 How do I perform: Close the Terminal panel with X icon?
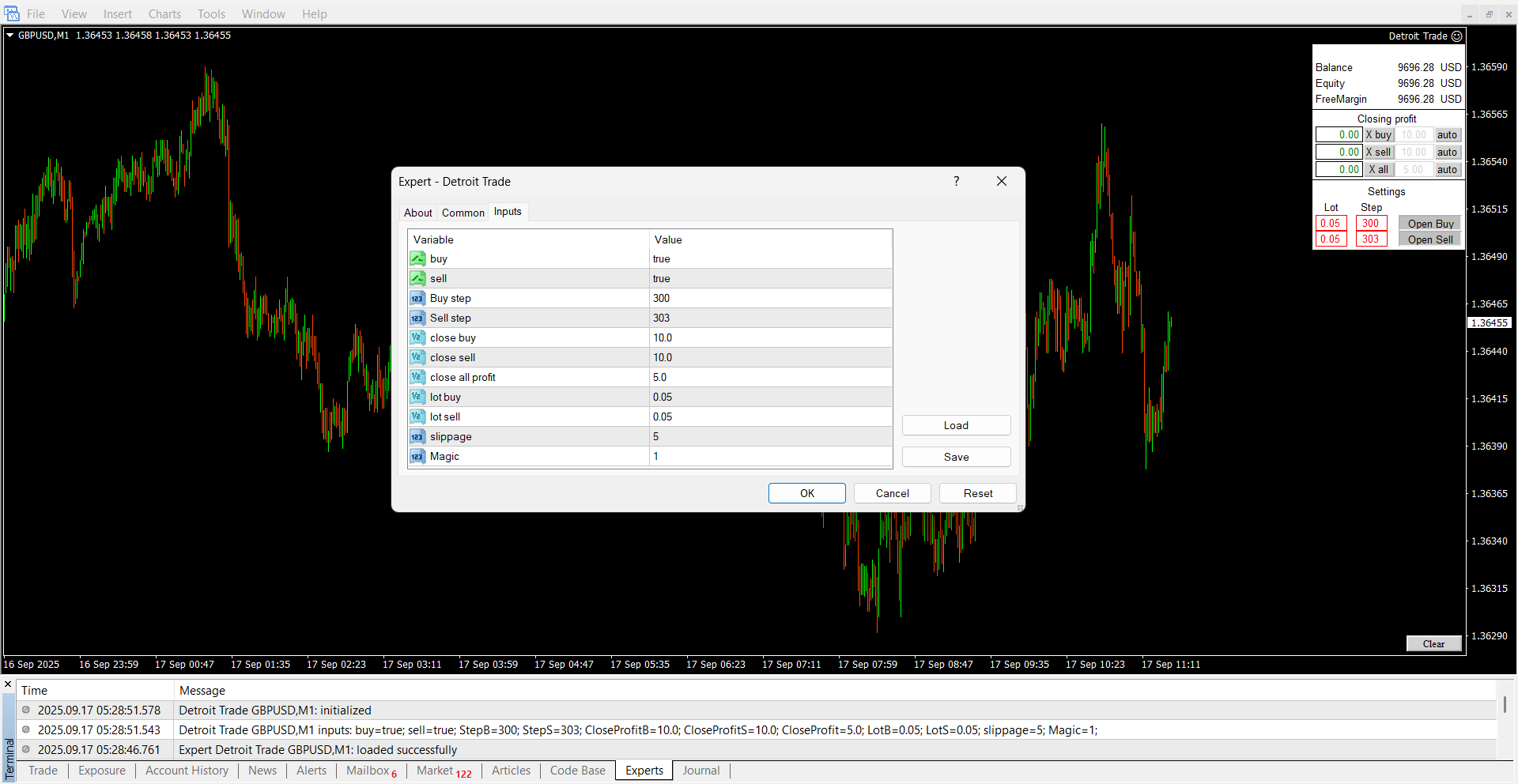tap(8, 684)
